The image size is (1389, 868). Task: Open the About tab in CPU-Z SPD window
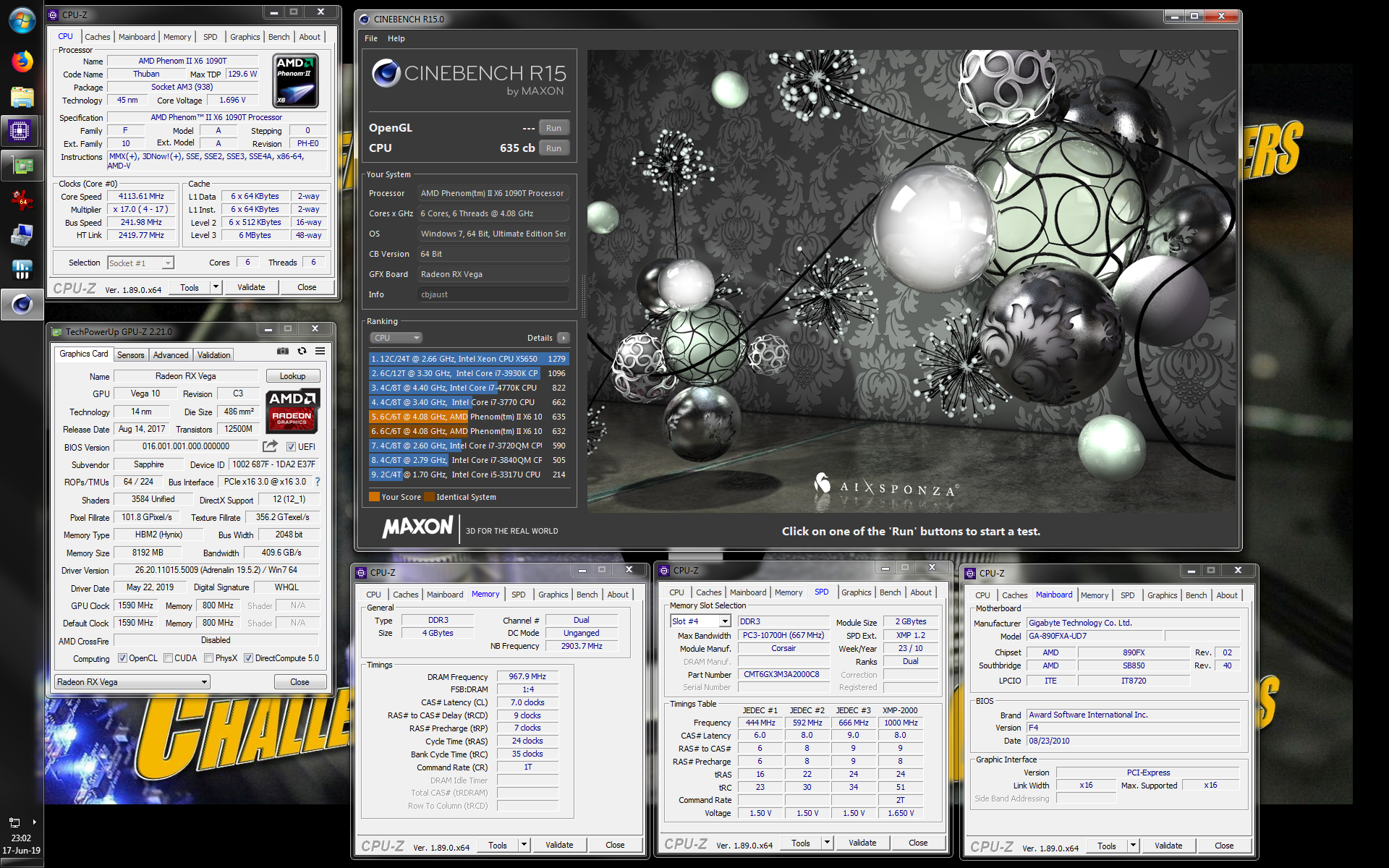point(921,592)
